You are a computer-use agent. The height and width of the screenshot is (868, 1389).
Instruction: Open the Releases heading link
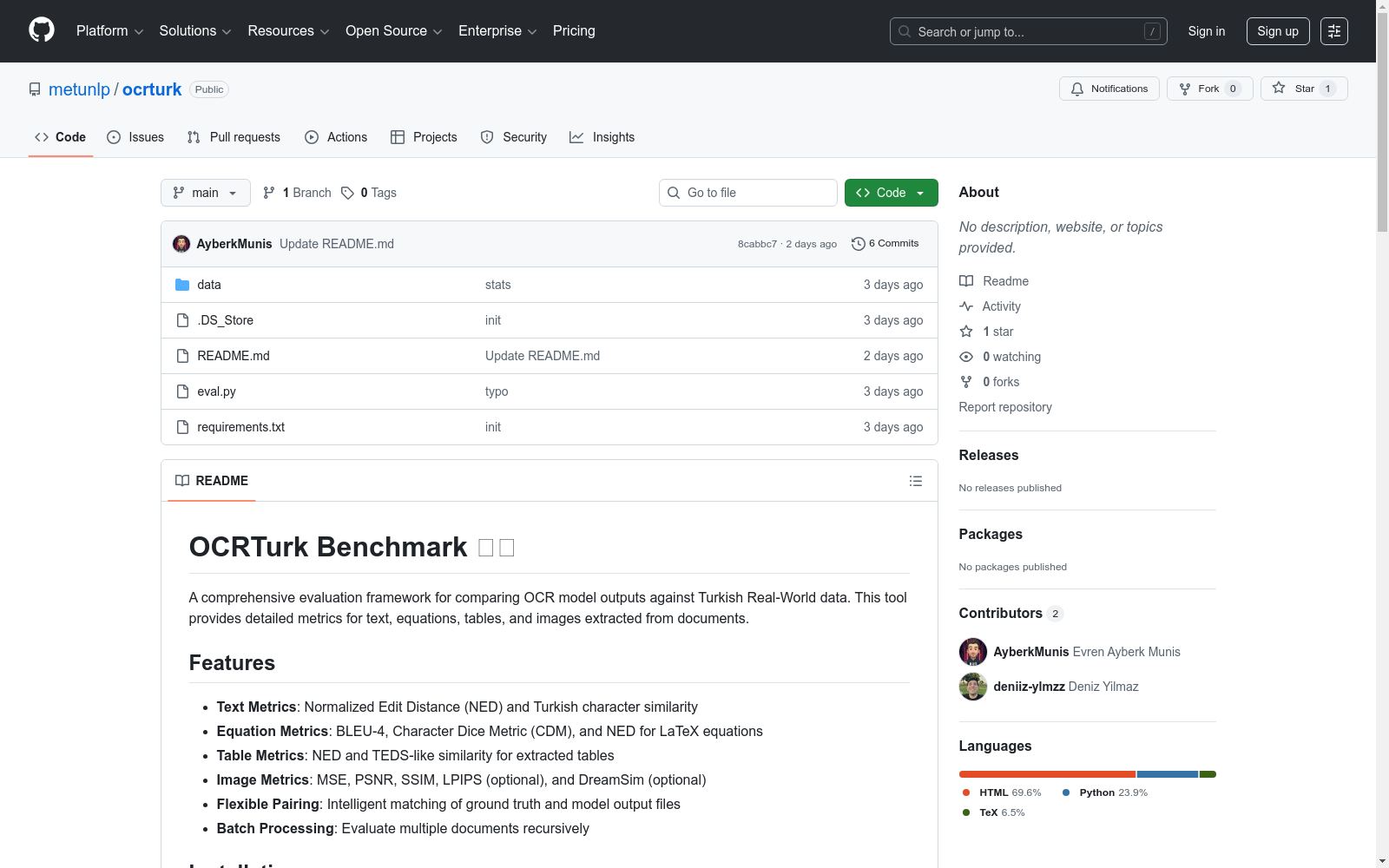tap(989, 455)
